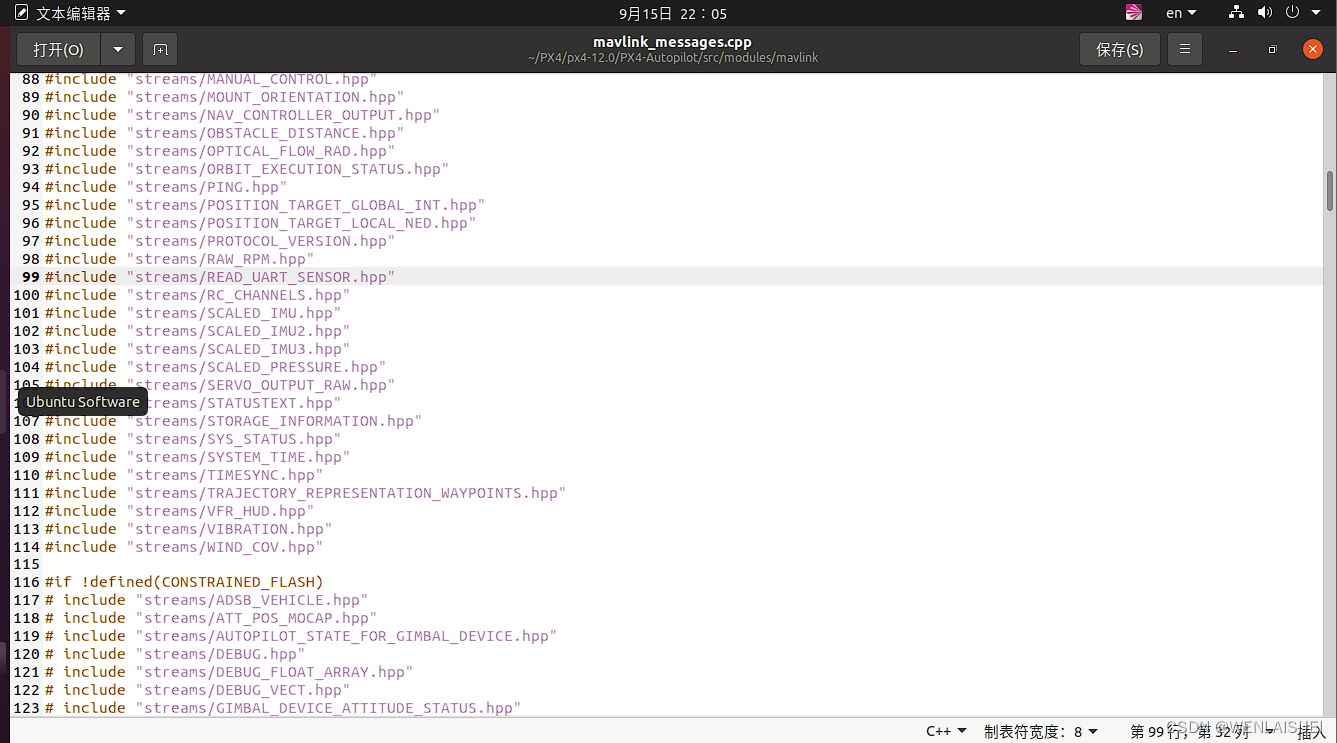The image size is (1337, 743).
Task: Click the file path subtitle under the title
Action: 672,58
